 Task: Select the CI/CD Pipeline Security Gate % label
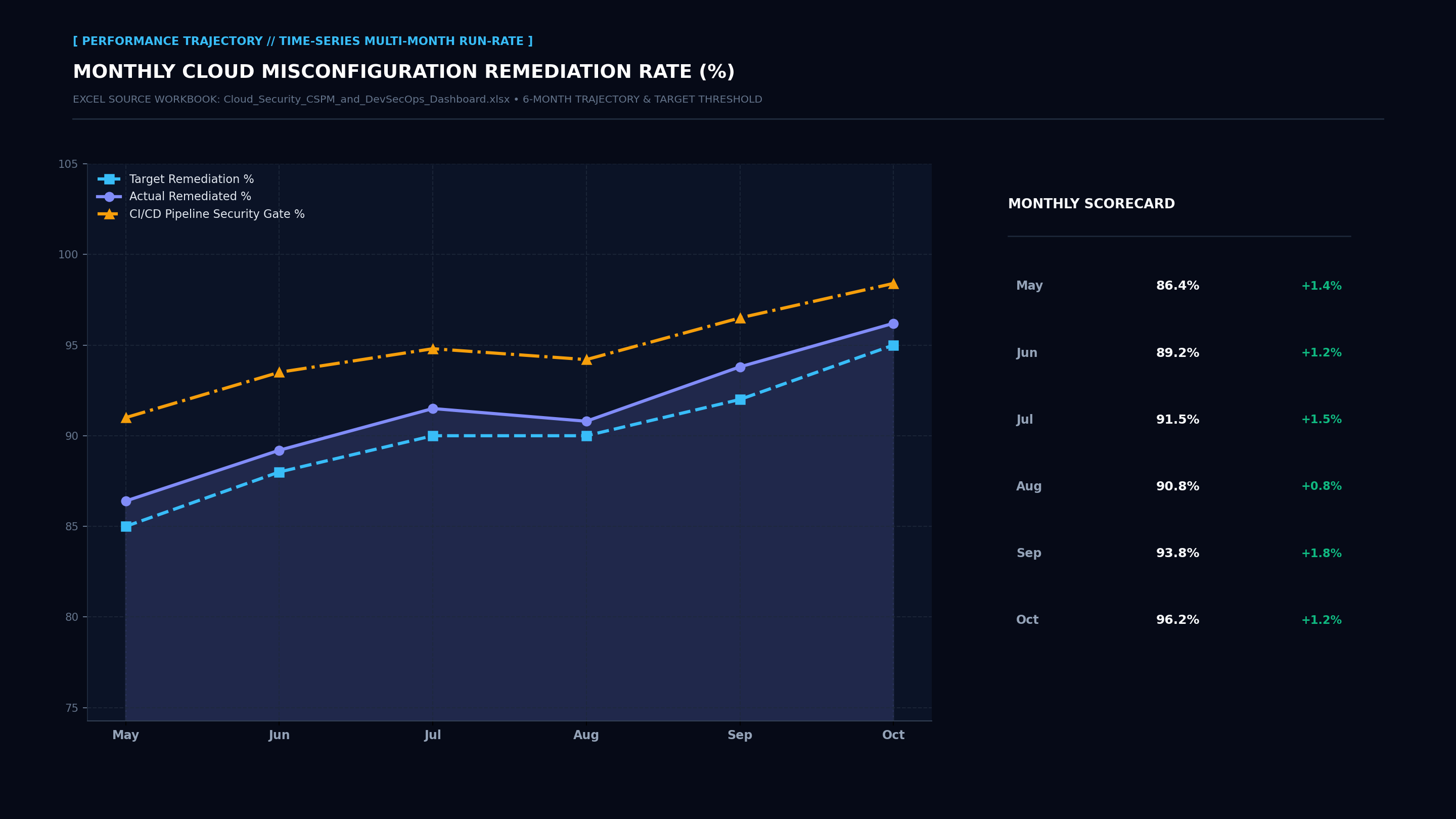coord(217,214)
